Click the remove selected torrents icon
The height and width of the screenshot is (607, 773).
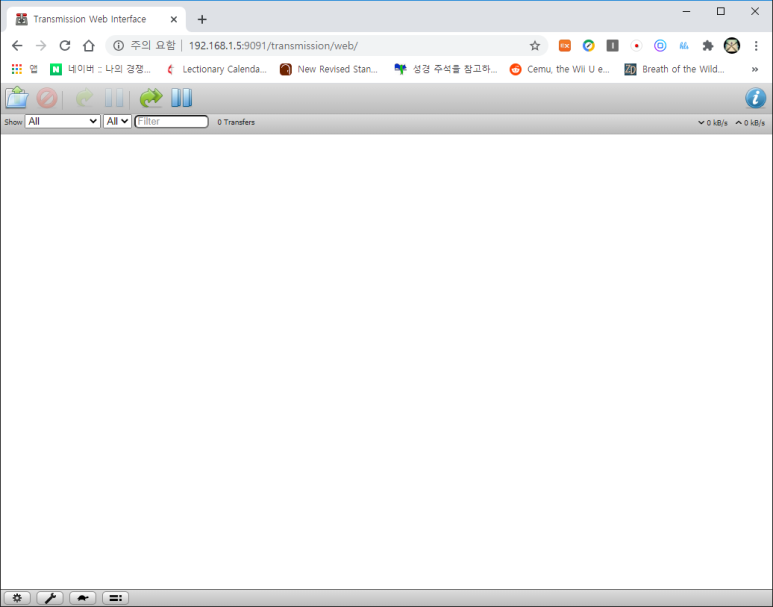47,98
